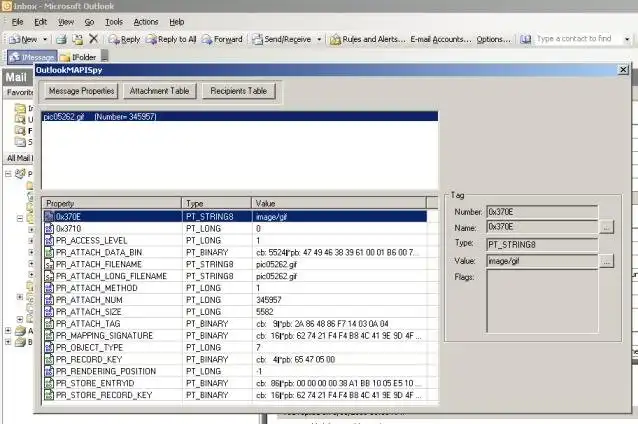Click the Value column header
638x424 pixels.
pyautogui.click(x=339, y=203)
